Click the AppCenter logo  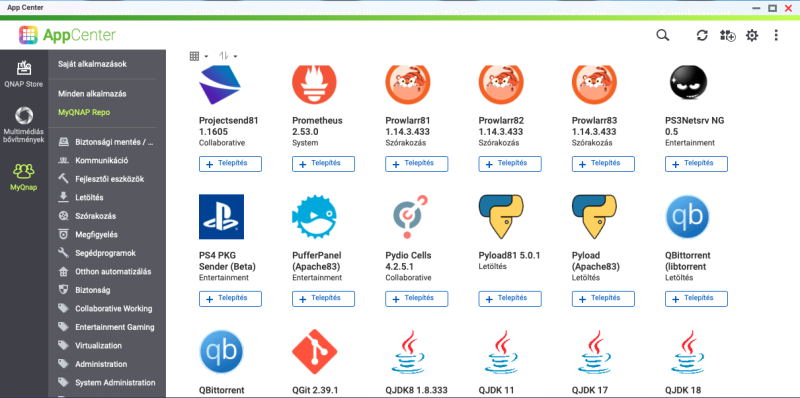67,35
